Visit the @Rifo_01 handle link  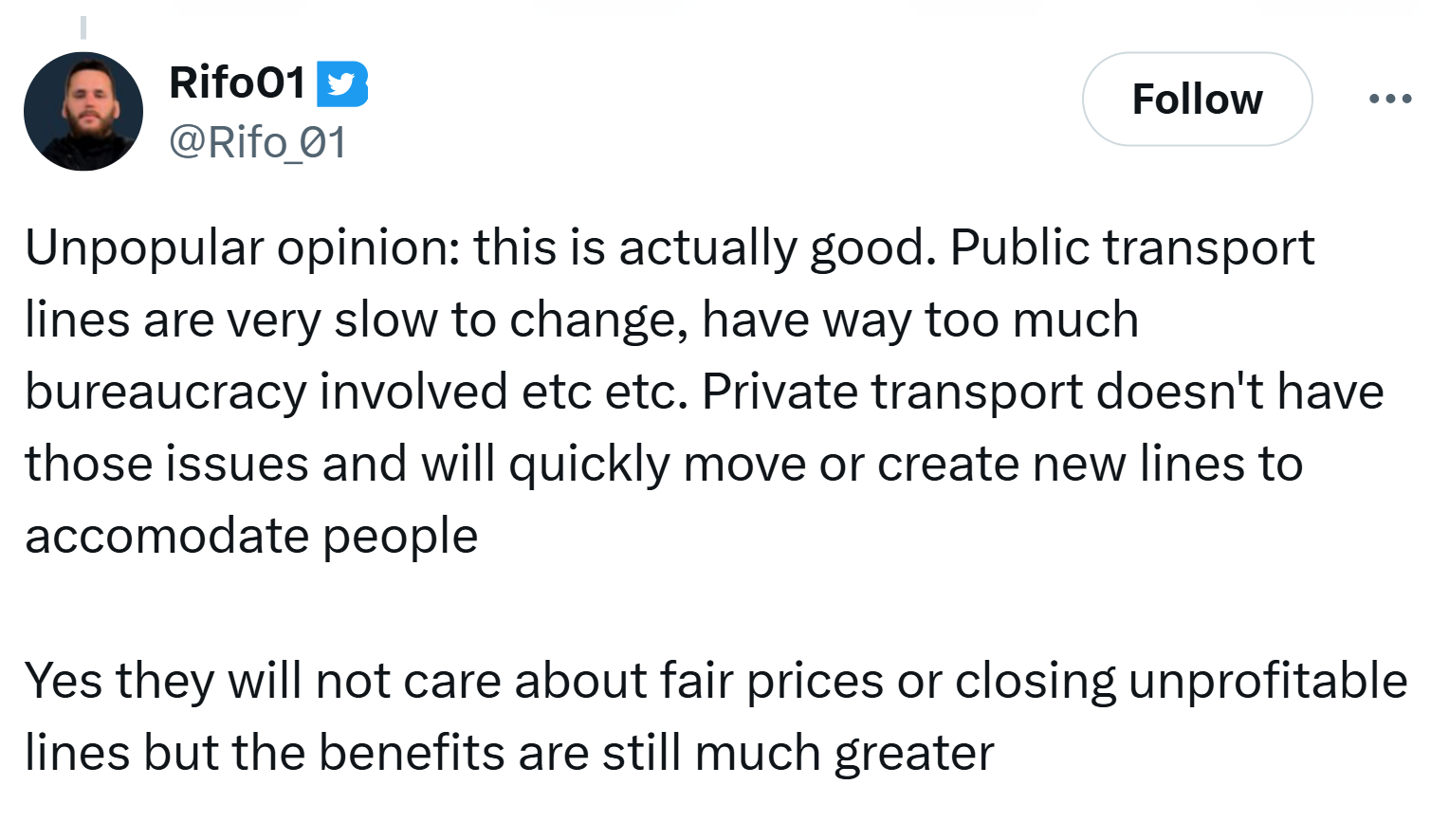point(258,142)
